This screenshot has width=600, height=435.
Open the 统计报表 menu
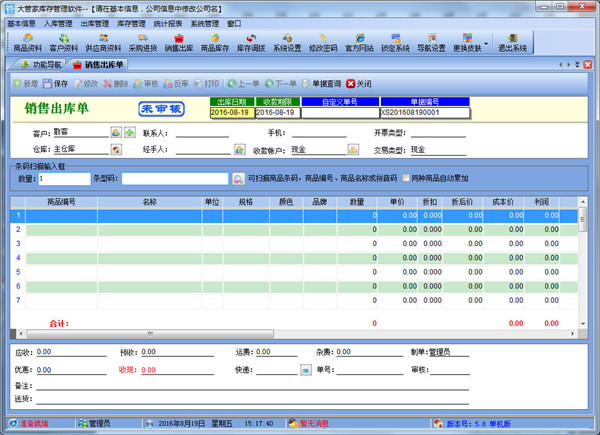tap(166, 23)
